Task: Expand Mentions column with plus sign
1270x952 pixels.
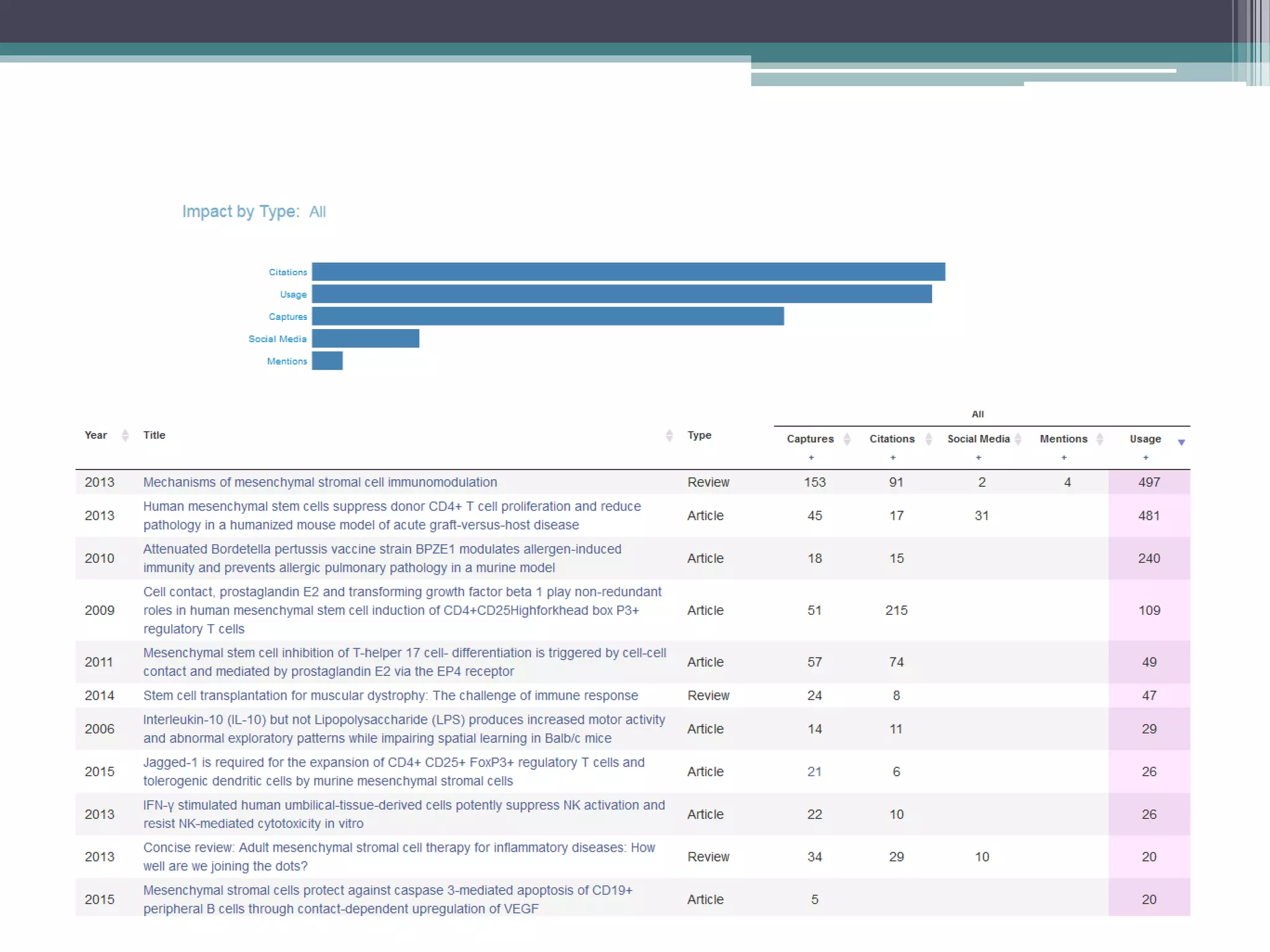Action: pyautogui.click(x=1064, y=458)
